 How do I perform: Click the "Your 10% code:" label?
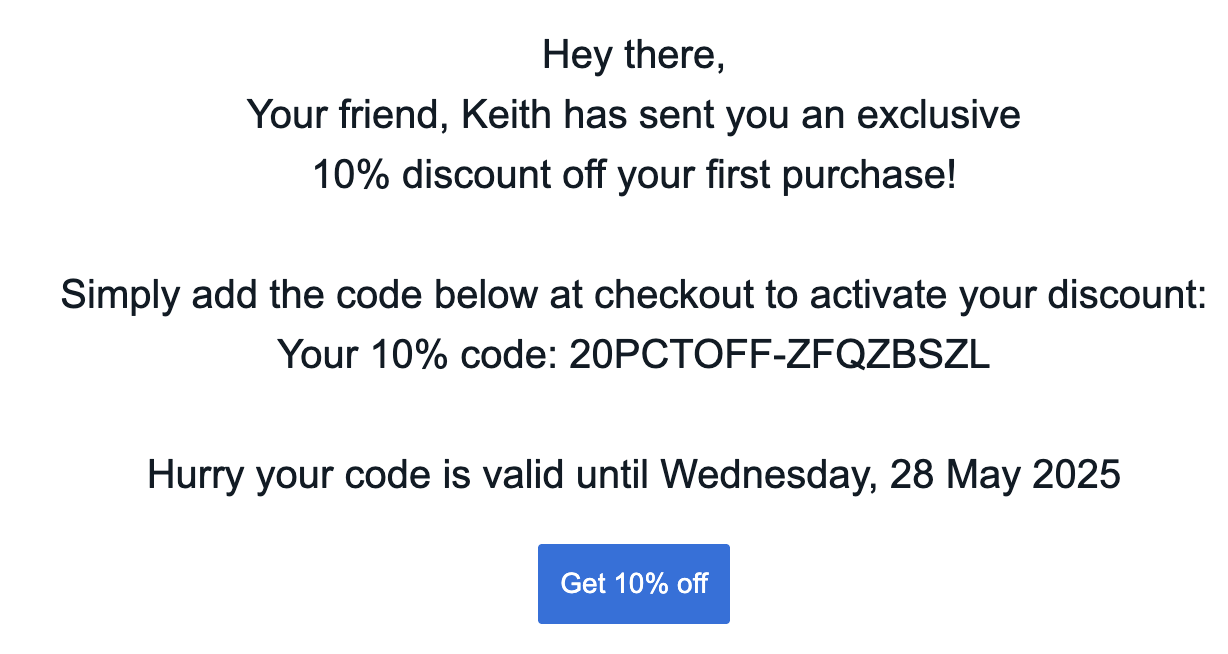(x=417, y=355)
